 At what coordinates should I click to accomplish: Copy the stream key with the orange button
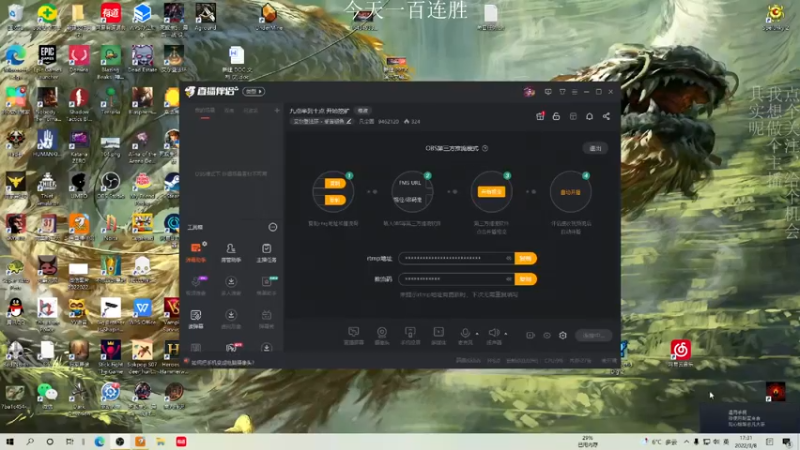[x=526, y=279]
